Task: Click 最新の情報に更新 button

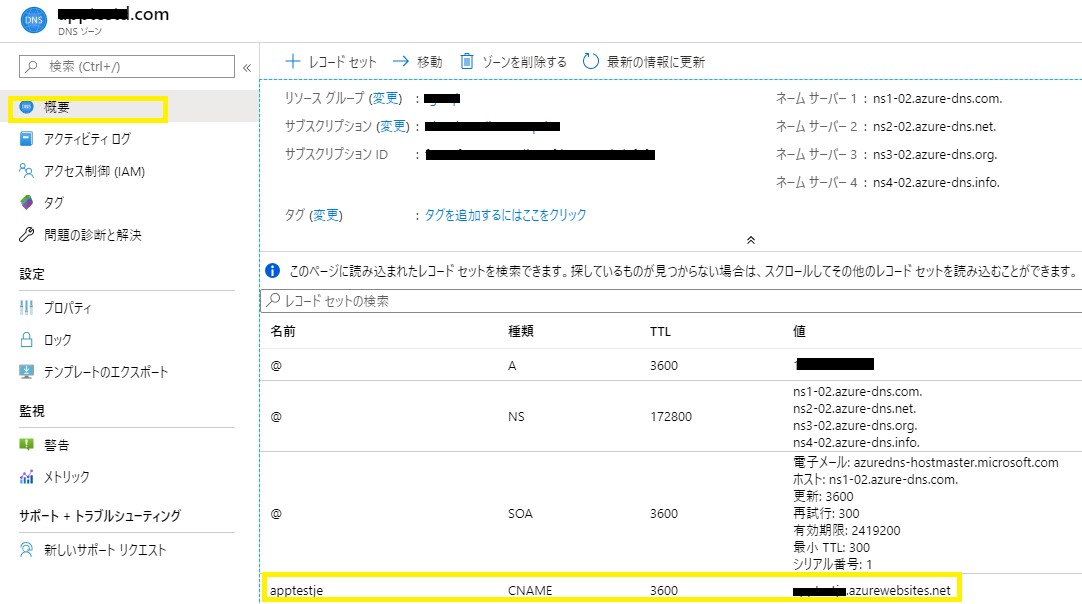Action: pos(644,62)
